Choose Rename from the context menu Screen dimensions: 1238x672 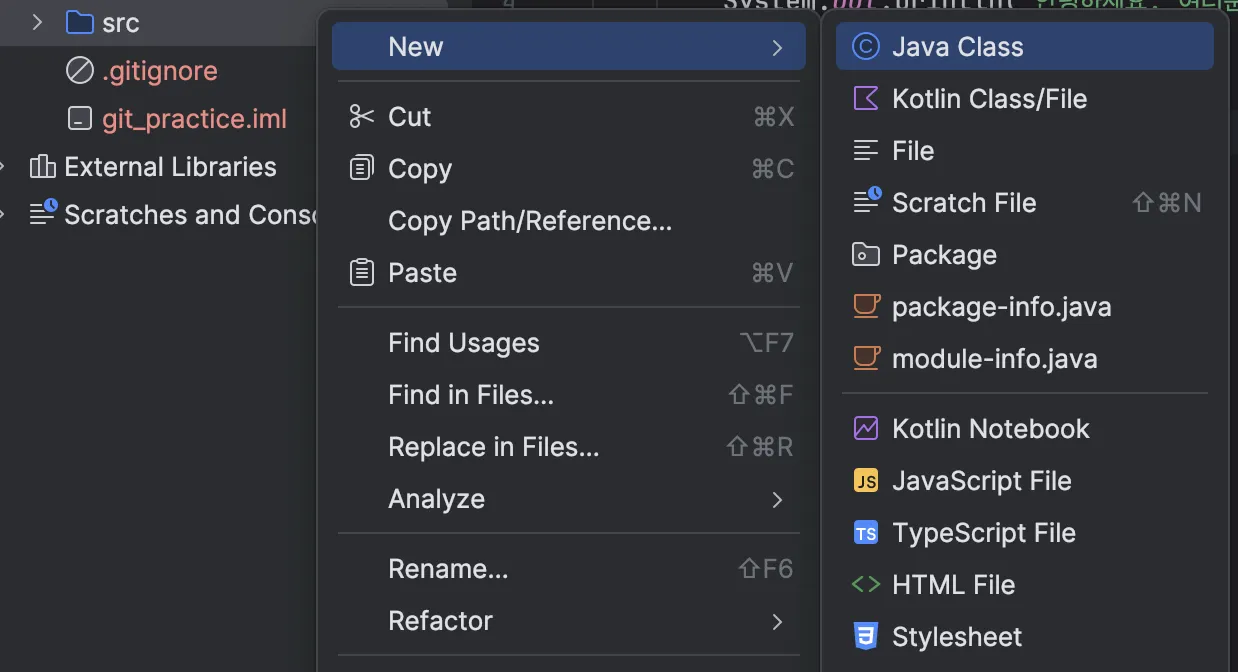pyautogui.click(x=448, y=569)
